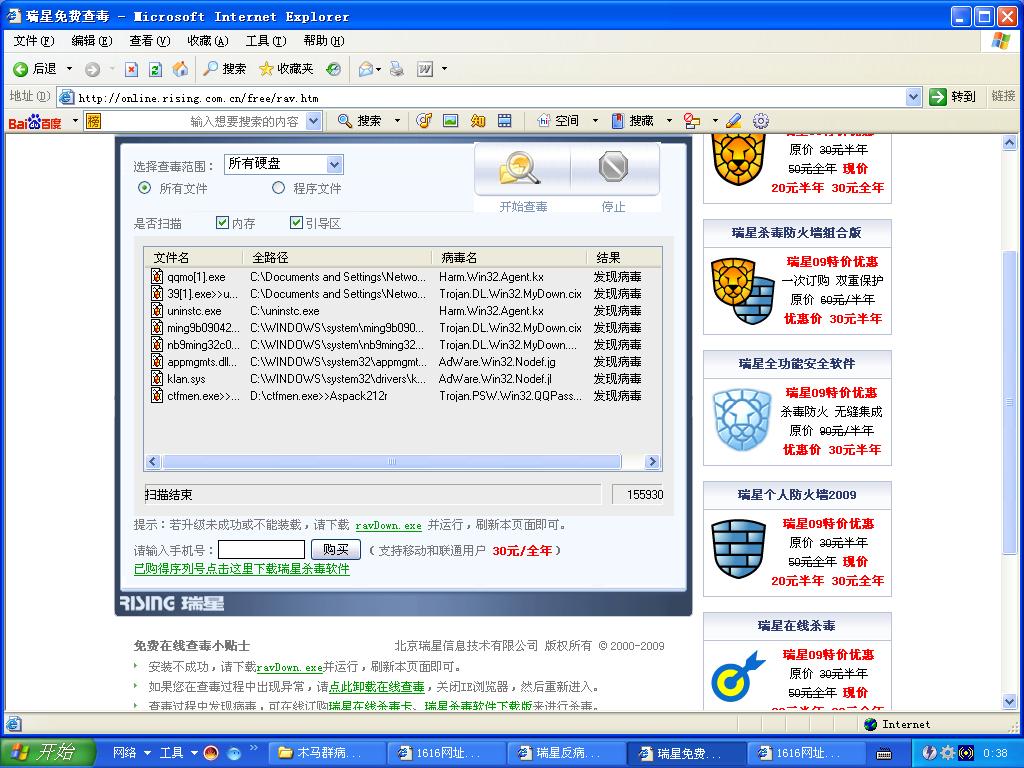Expand Mail button dropdown arrow
Viewport: 1024px width, 768px height.
(x=378, y=69)
